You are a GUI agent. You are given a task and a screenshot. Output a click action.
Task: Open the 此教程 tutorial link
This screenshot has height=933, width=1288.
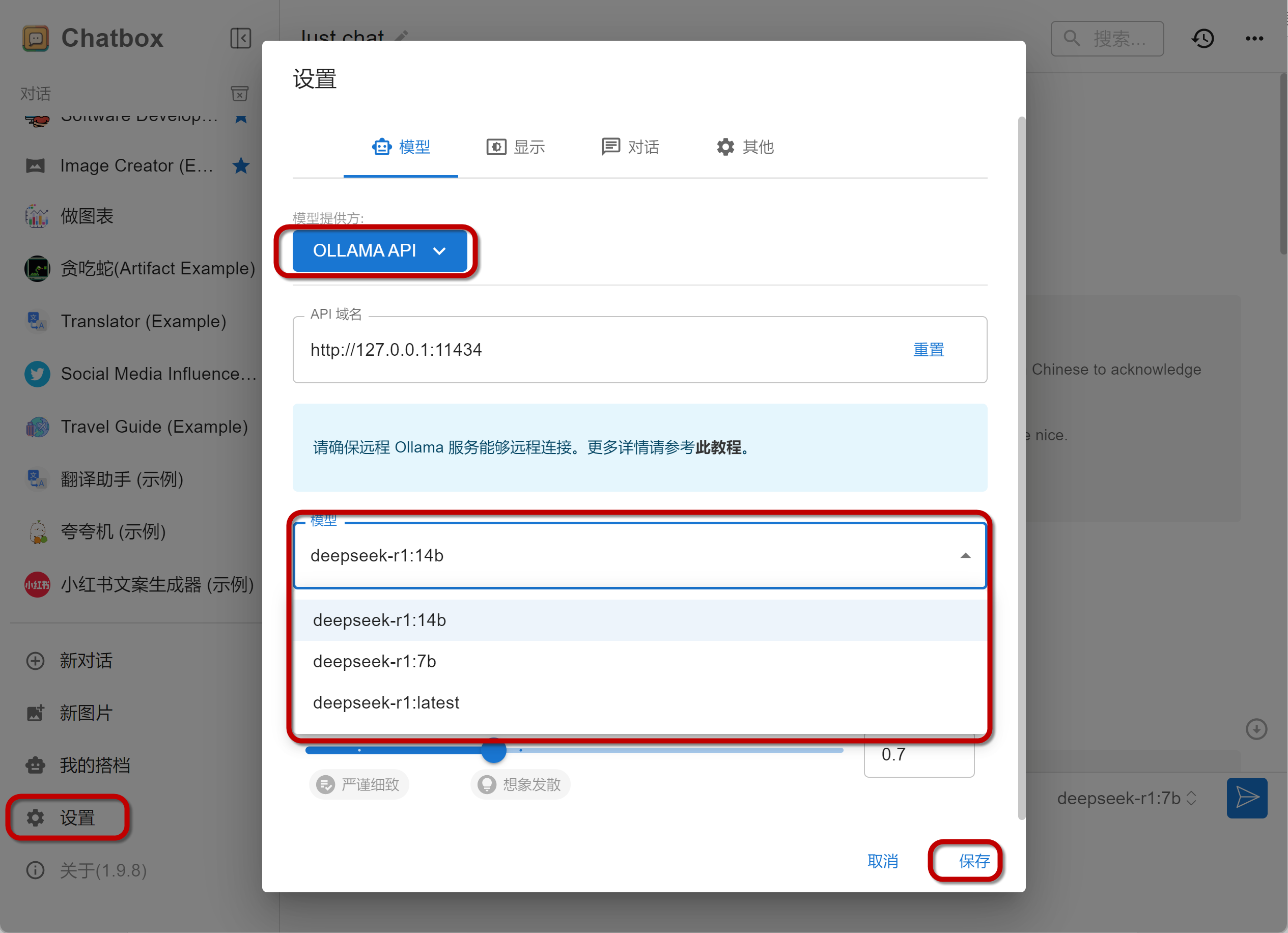(718, 447)
